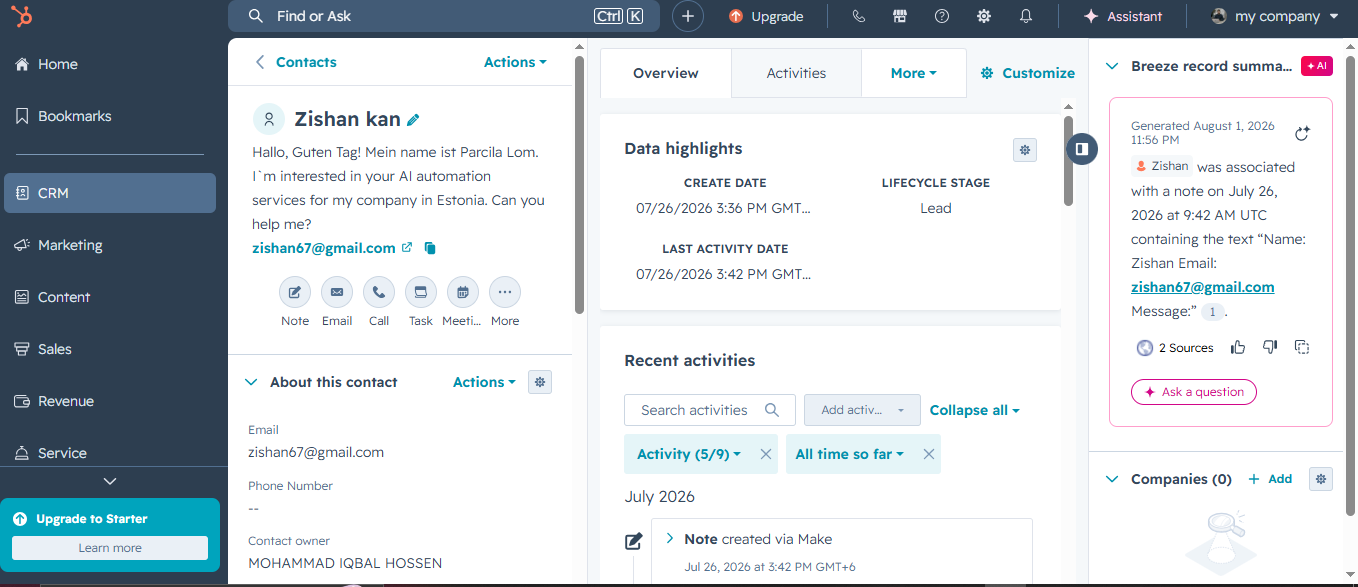The width and height of the screenshot is (1358, 587).
Task: Add a company with Add link
Action: 1270,479
